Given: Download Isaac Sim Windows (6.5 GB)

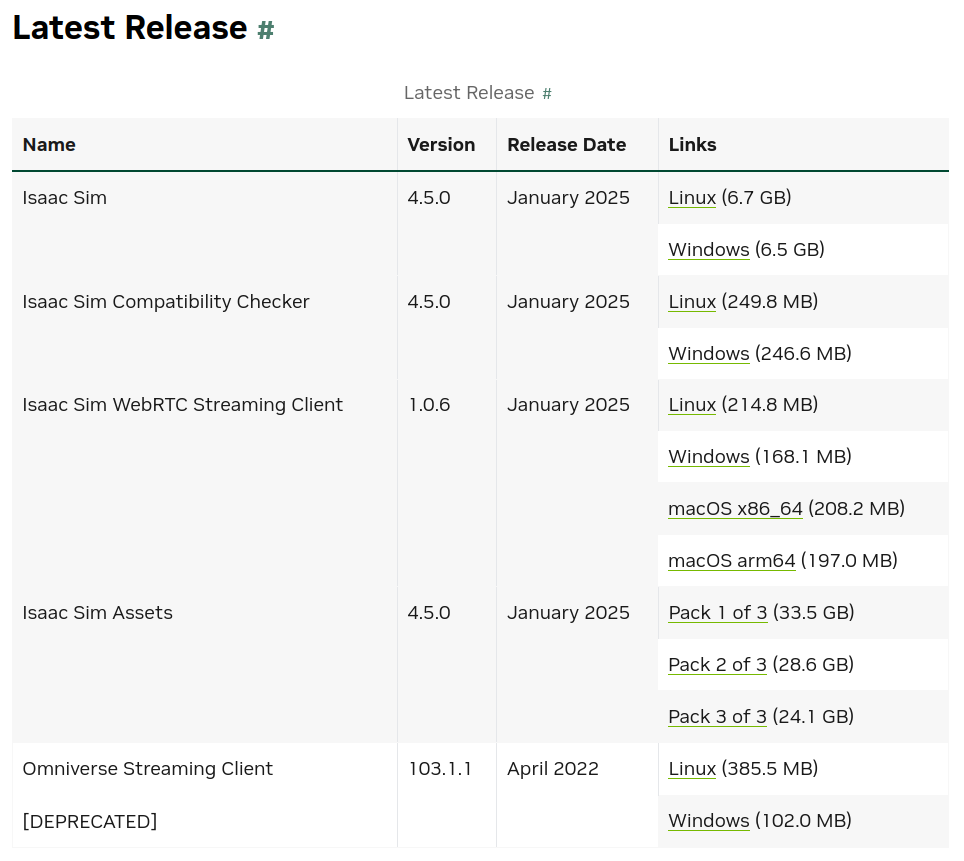Looking at the screenshot, I should [708, 250].
